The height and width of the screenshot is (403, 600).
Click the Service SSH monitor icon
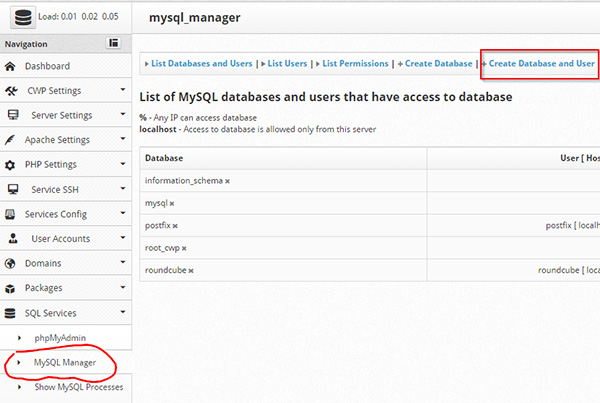point(12,189)
